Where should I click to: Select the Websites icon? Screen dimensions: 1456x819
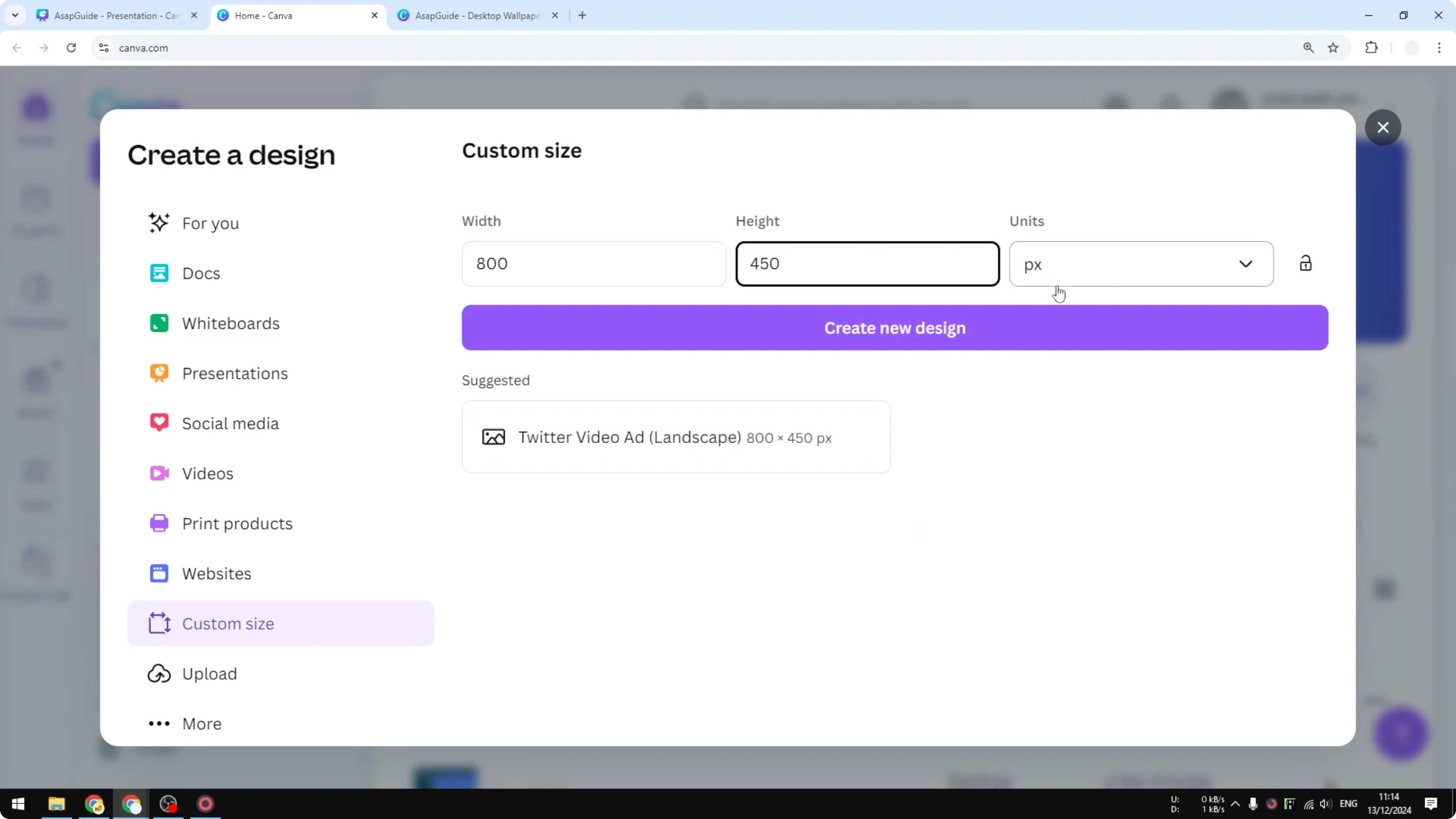click(159, 573)
